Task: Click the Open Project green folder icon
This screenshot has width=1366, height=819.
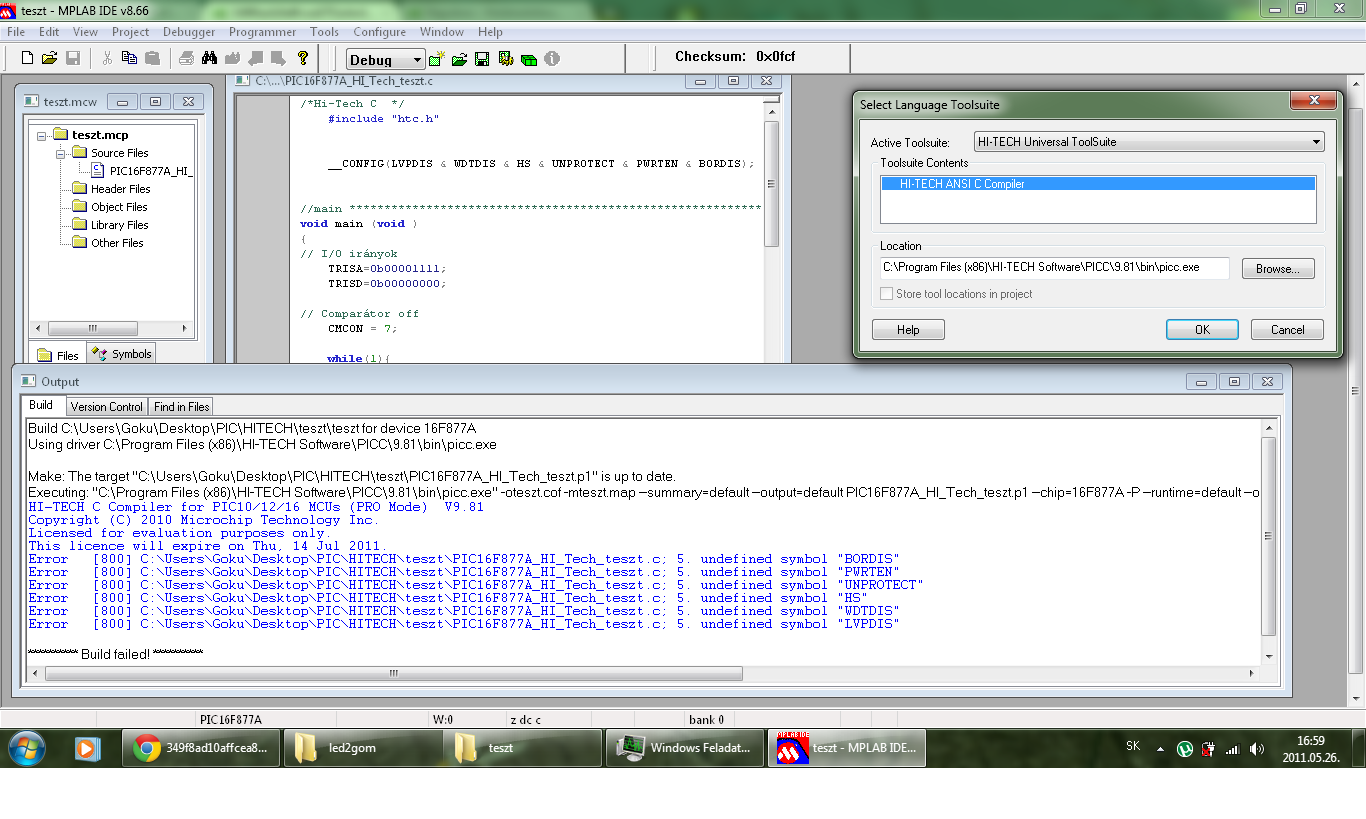Action: coord(459,59)
